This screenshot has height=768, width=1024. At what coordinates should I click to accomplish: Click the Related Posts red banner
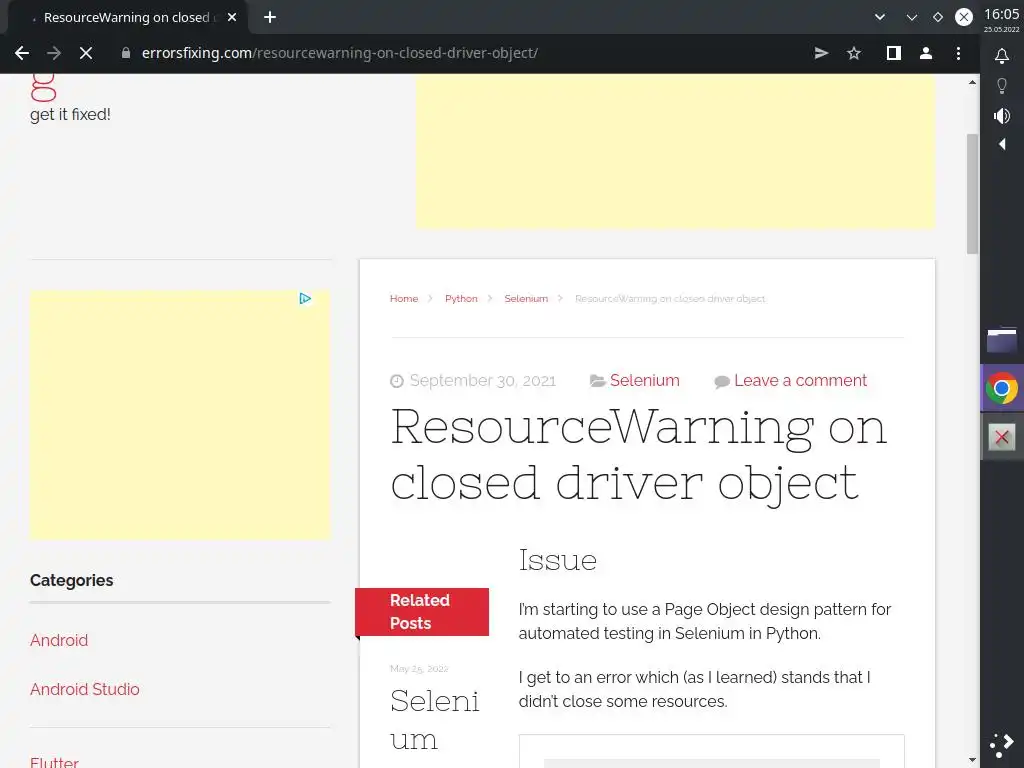(x=422, y=612)
